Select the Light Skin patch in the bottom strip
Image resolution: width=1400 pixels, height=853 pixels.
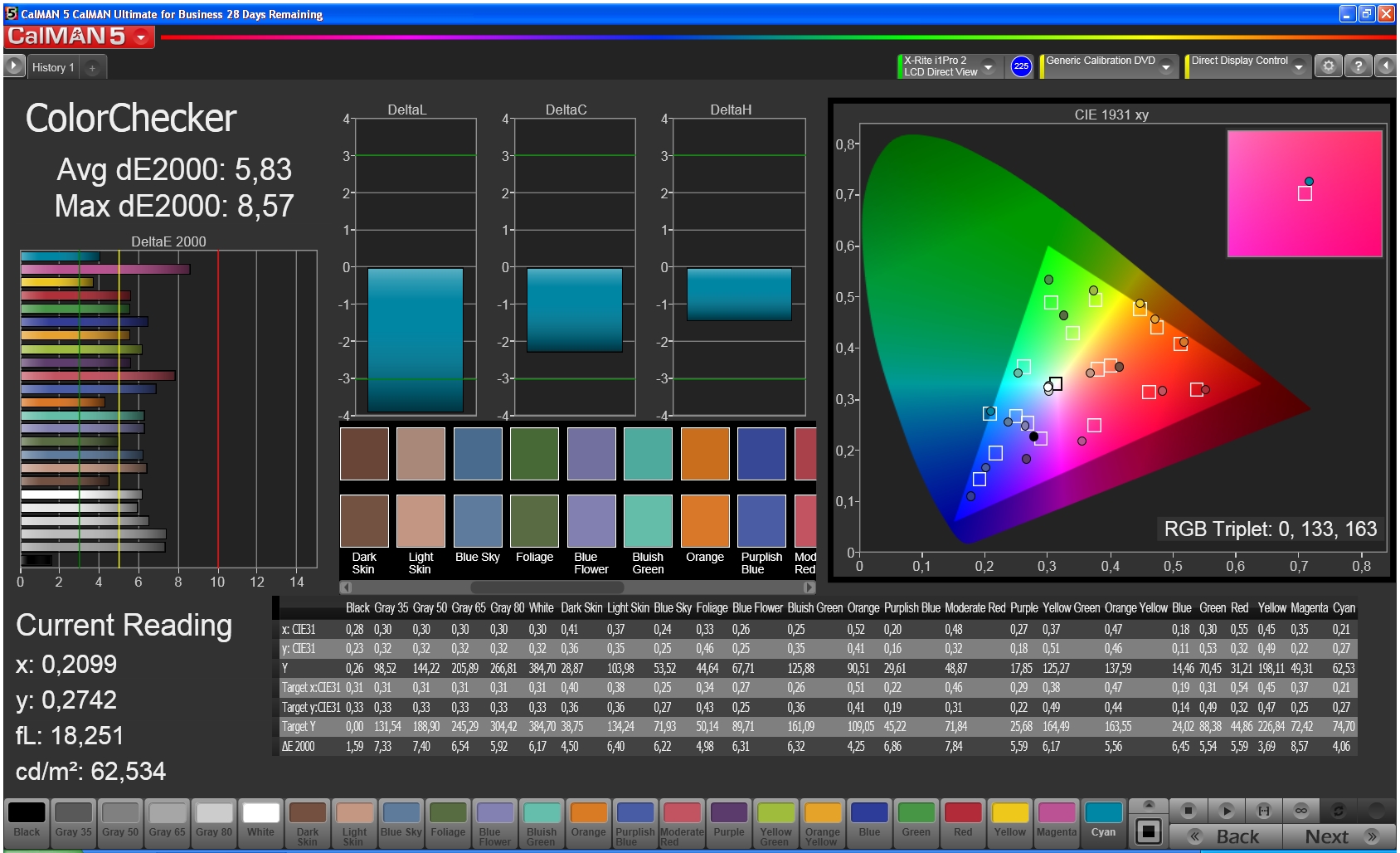[x=354, y=823]
